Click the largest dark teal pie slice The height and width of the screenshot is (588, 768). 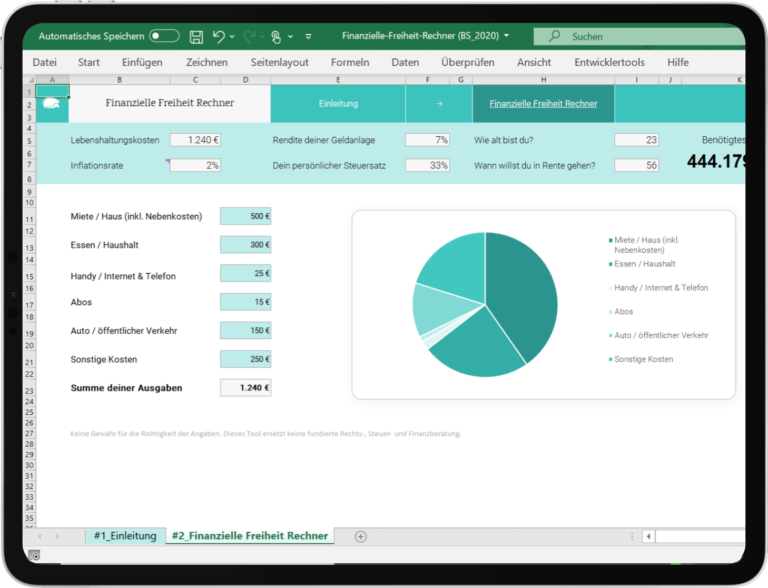point(524,294)
